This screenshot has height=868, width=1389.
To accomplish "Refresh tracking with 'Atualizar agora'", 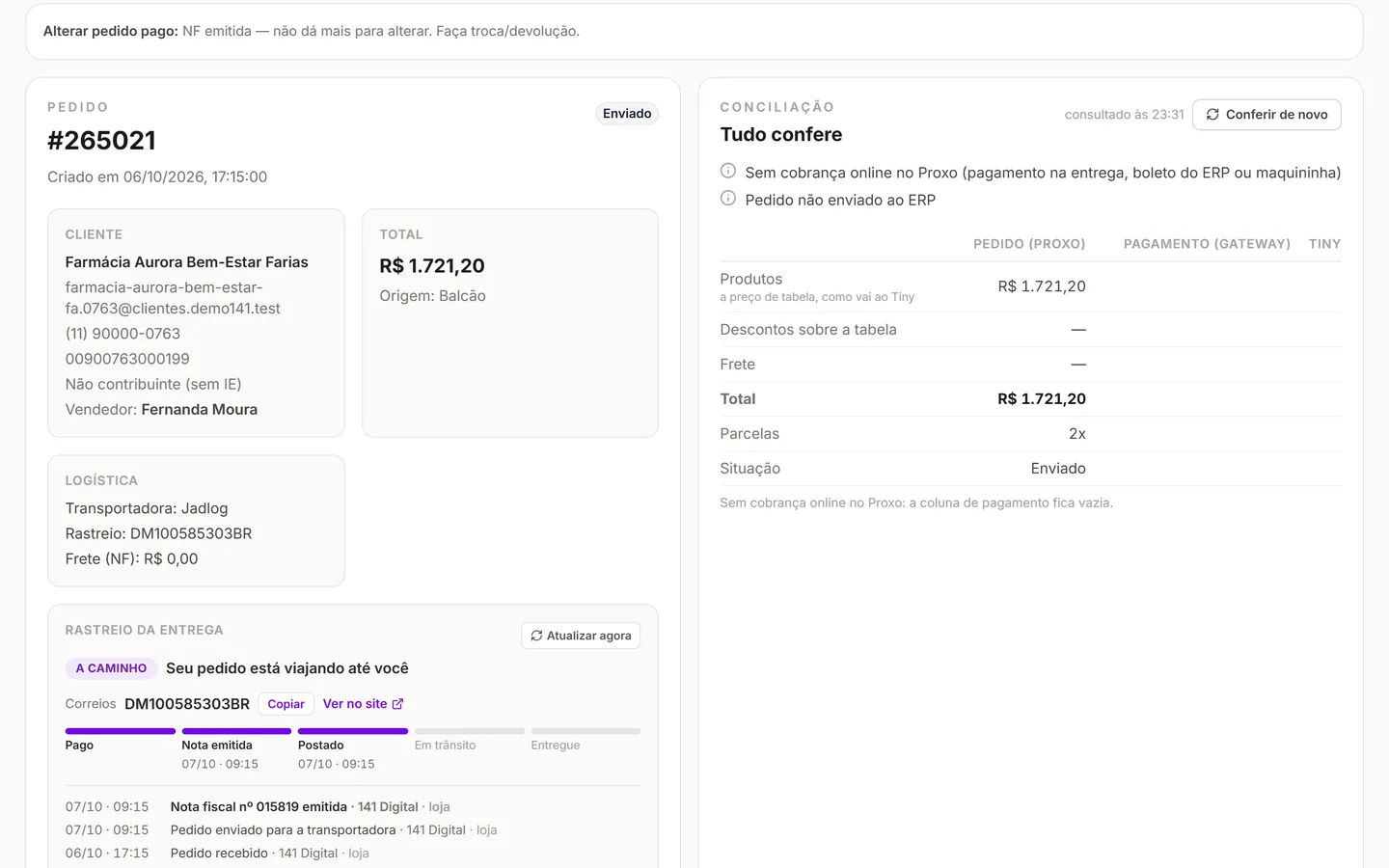I will (x=581, y=636).
